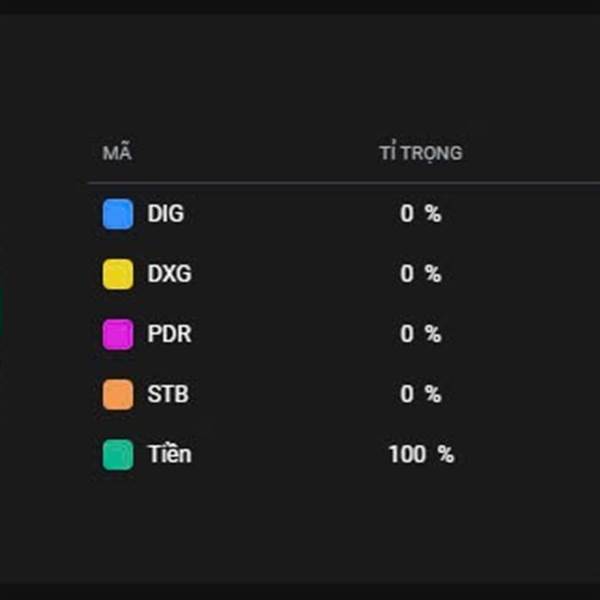This screenshot has width=600, height=600.
Task: Click DXG's 0 % weight value
Action: (421, 274)
